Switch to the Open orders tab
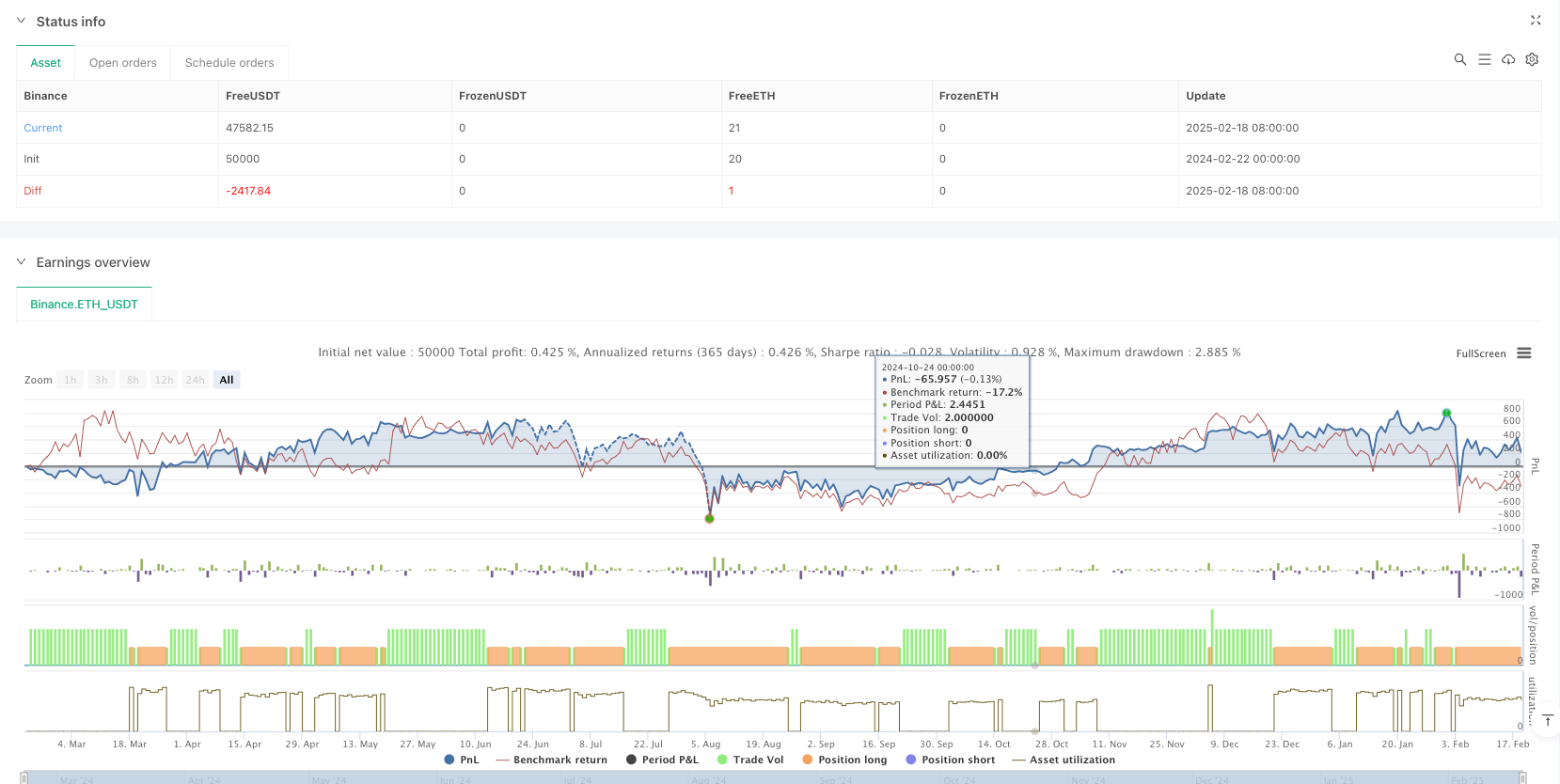 (x=123, y=63)
